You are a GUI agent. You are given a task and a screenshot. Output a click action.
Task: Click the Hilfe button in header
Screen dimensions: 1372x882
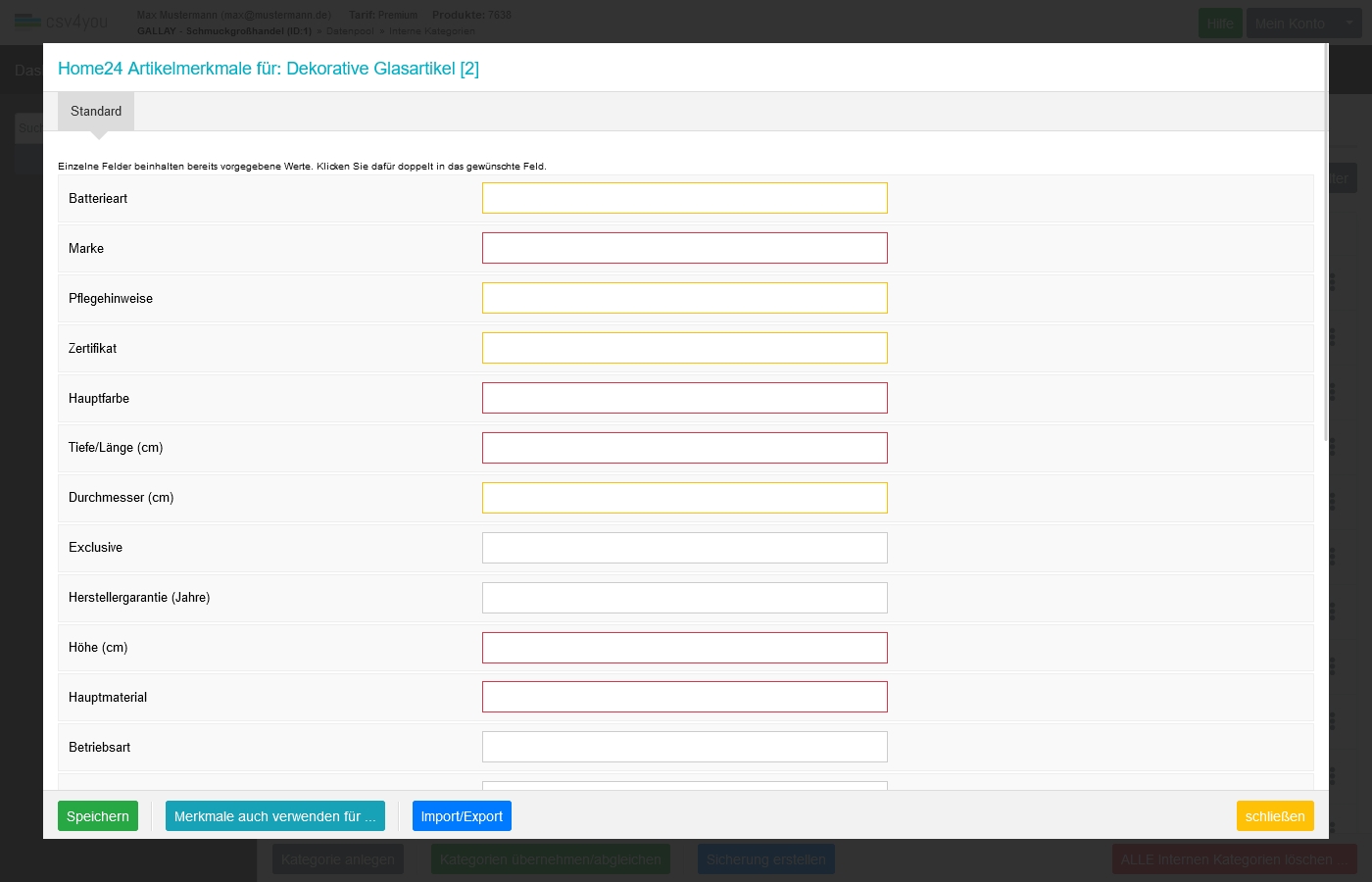point(1220,24)
